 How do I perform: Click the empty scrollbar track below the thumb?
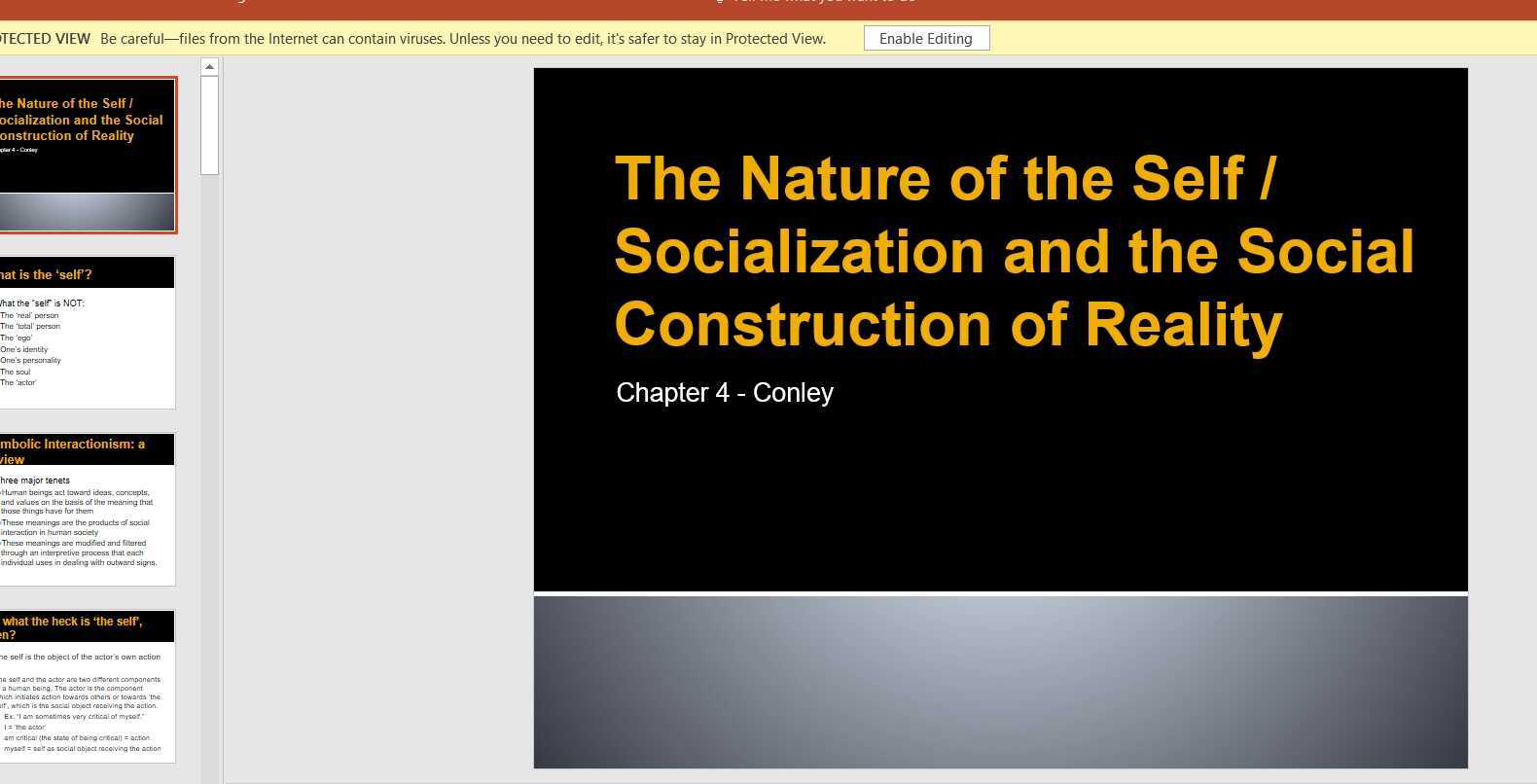click(x=209, y=477)
